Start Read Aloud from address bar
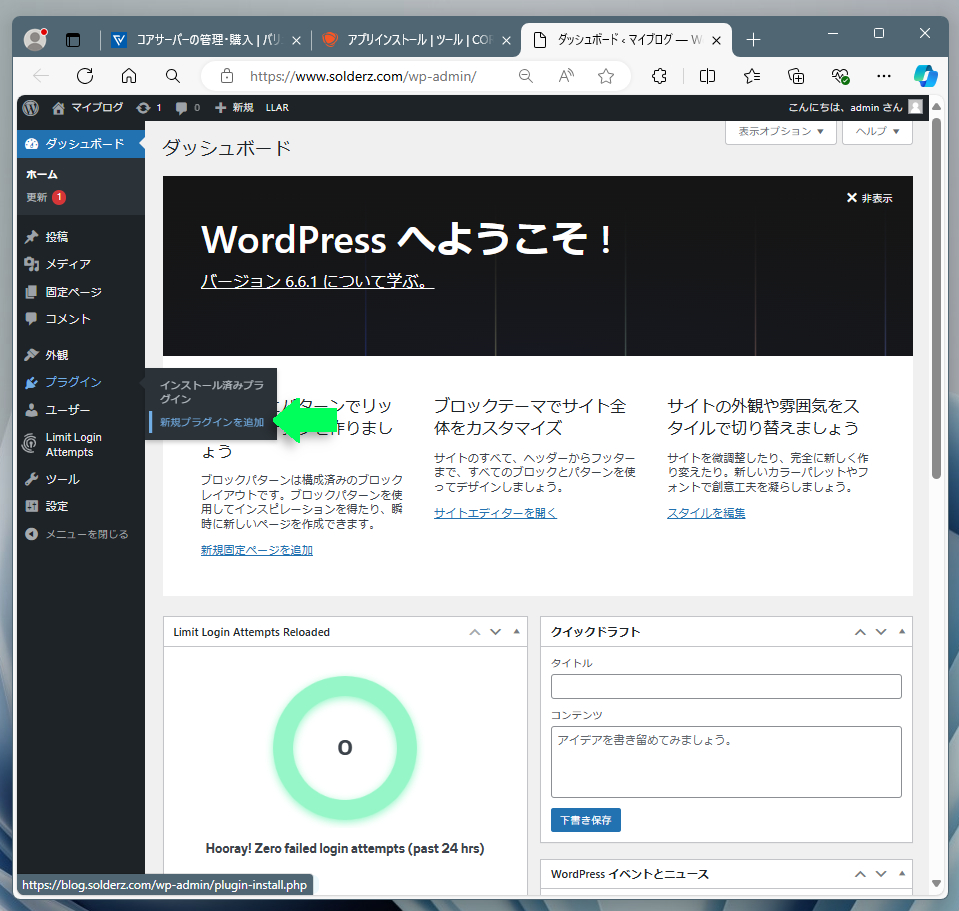959x911 pixels. pos(566,76)
